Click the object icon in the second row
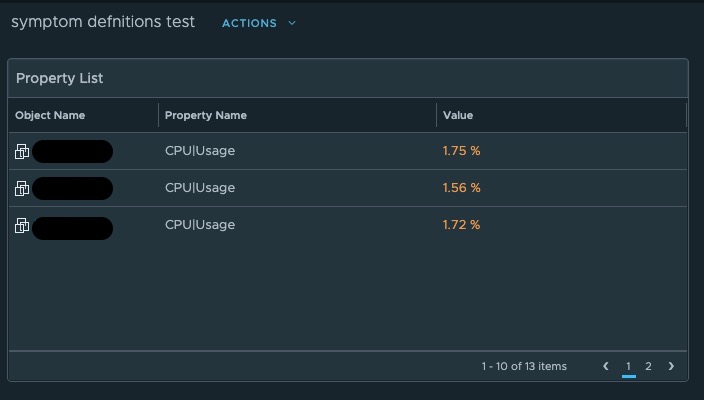 [22, 188]
